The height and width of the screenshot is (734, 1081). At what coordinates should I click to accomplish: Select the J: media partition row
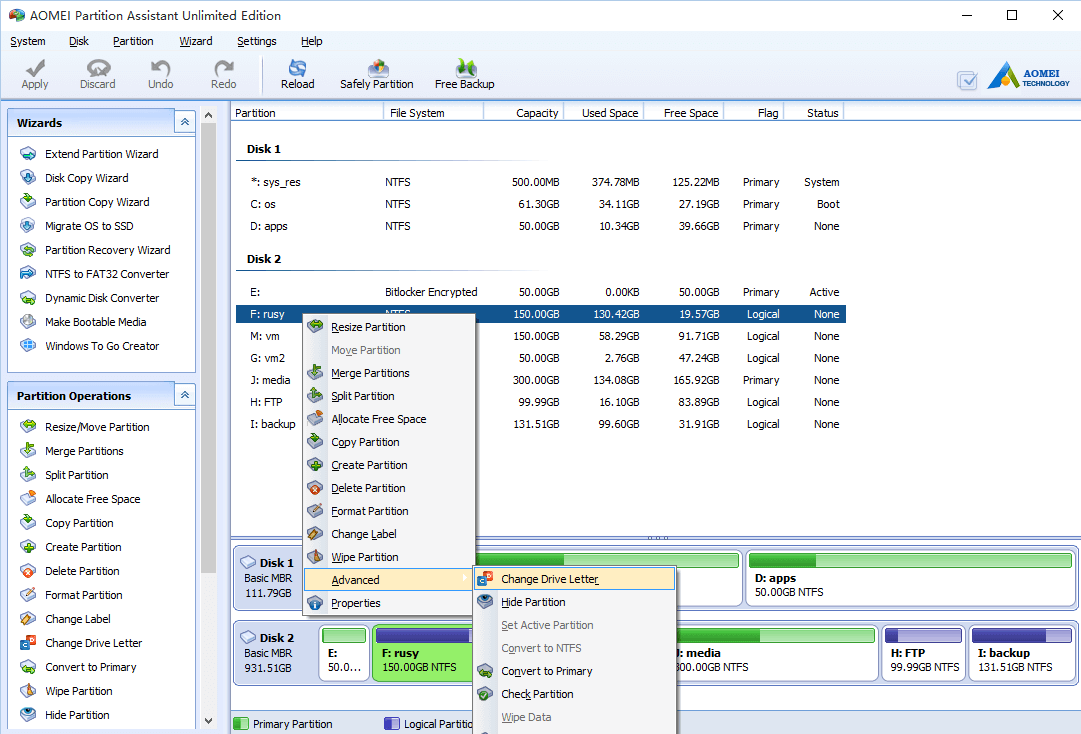point(540,380)
